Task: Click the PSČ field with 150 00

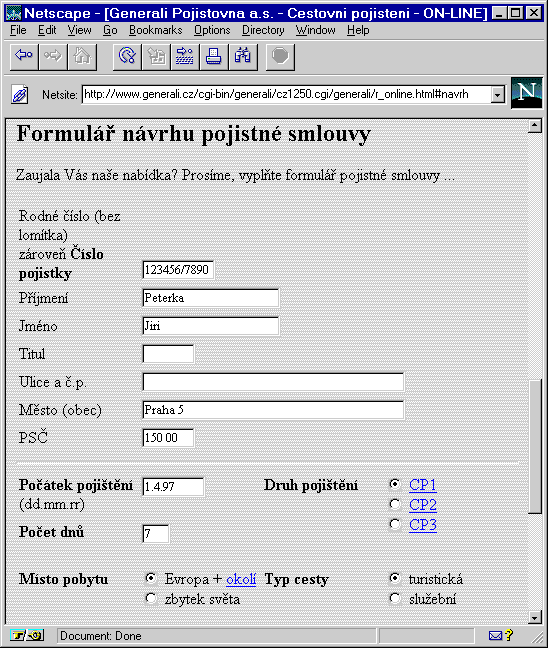Action: [168, 438]
